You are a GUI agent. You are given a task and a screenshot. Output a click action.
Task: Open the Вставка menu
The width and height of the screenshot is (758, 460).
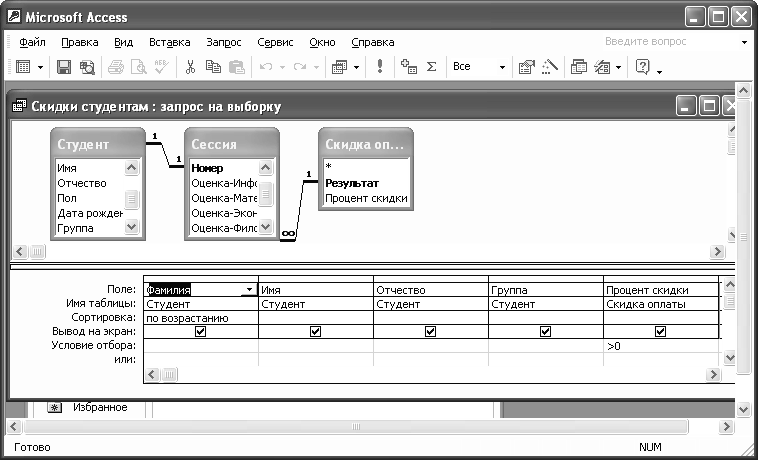pyautogui.click(x=170, y=43)
